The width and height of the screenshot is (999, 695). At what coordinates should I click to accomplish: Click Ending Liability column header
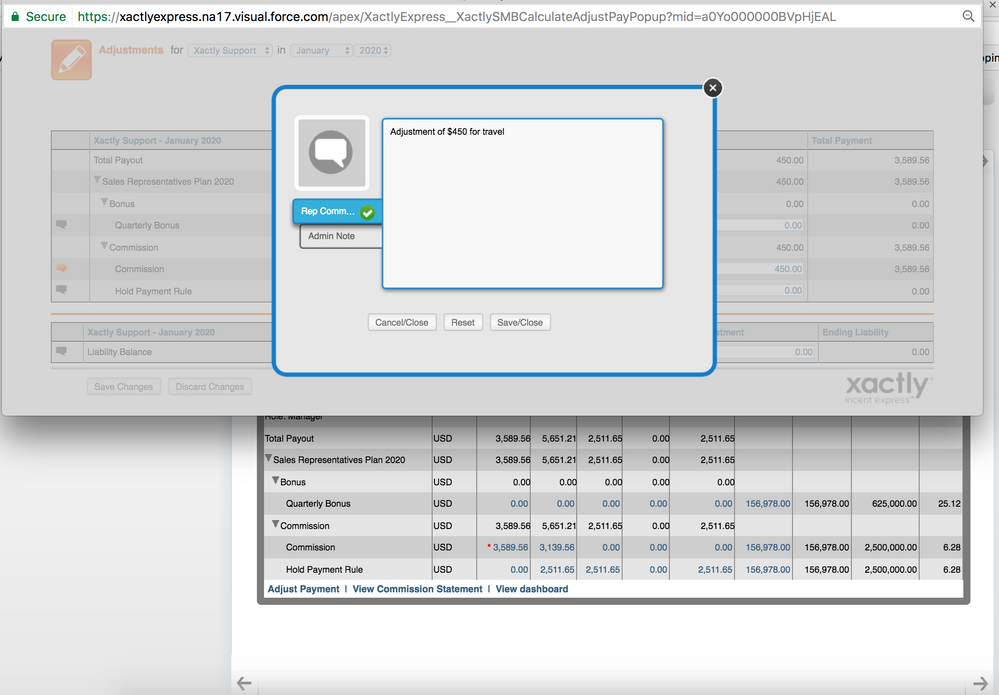pyautogui.click(x=855, y=333)
